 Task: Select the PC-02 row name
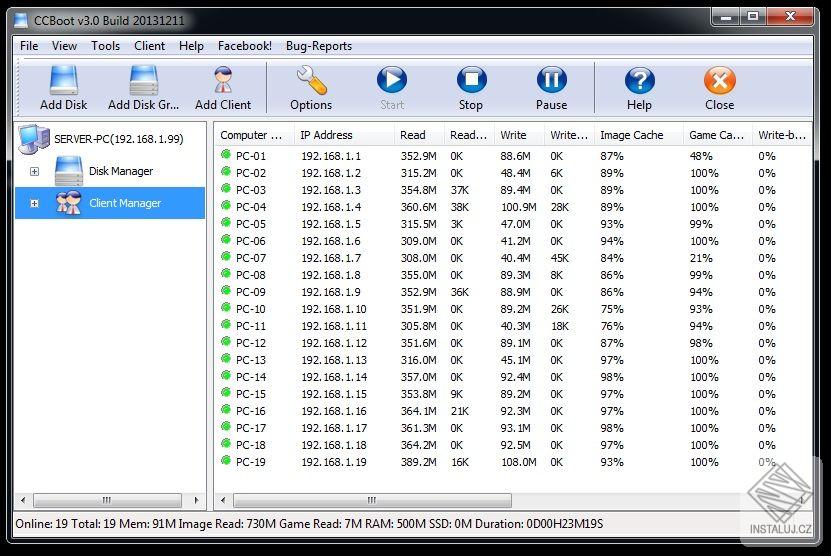(x=251, y=173)
